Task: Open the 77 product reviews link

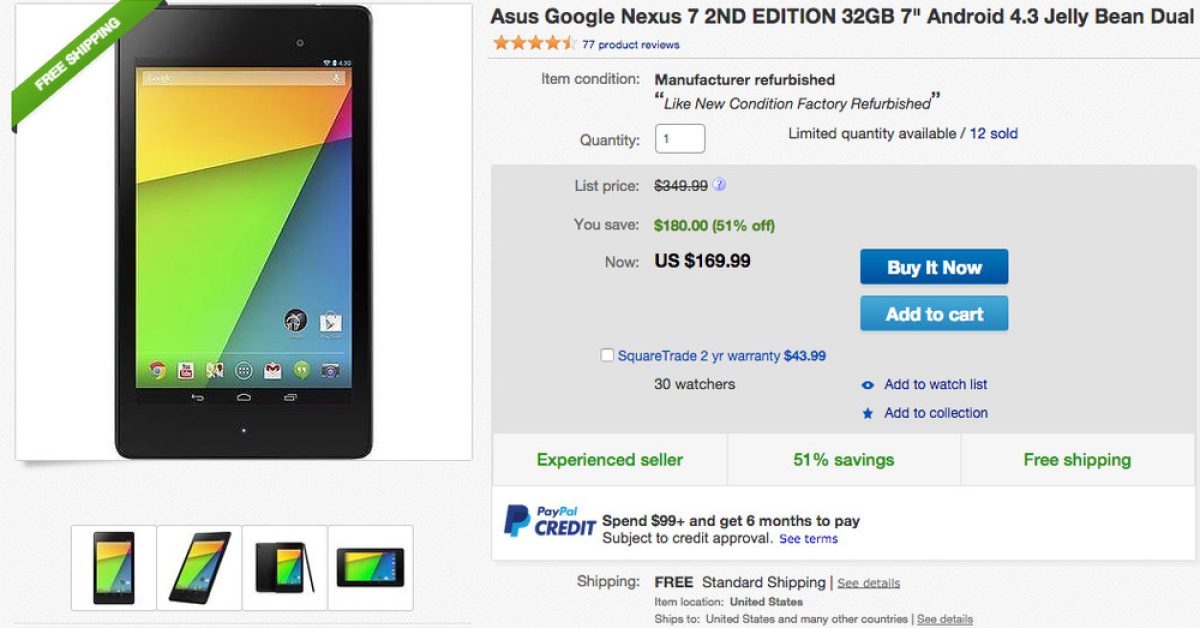Action: (x=631, y=45)
